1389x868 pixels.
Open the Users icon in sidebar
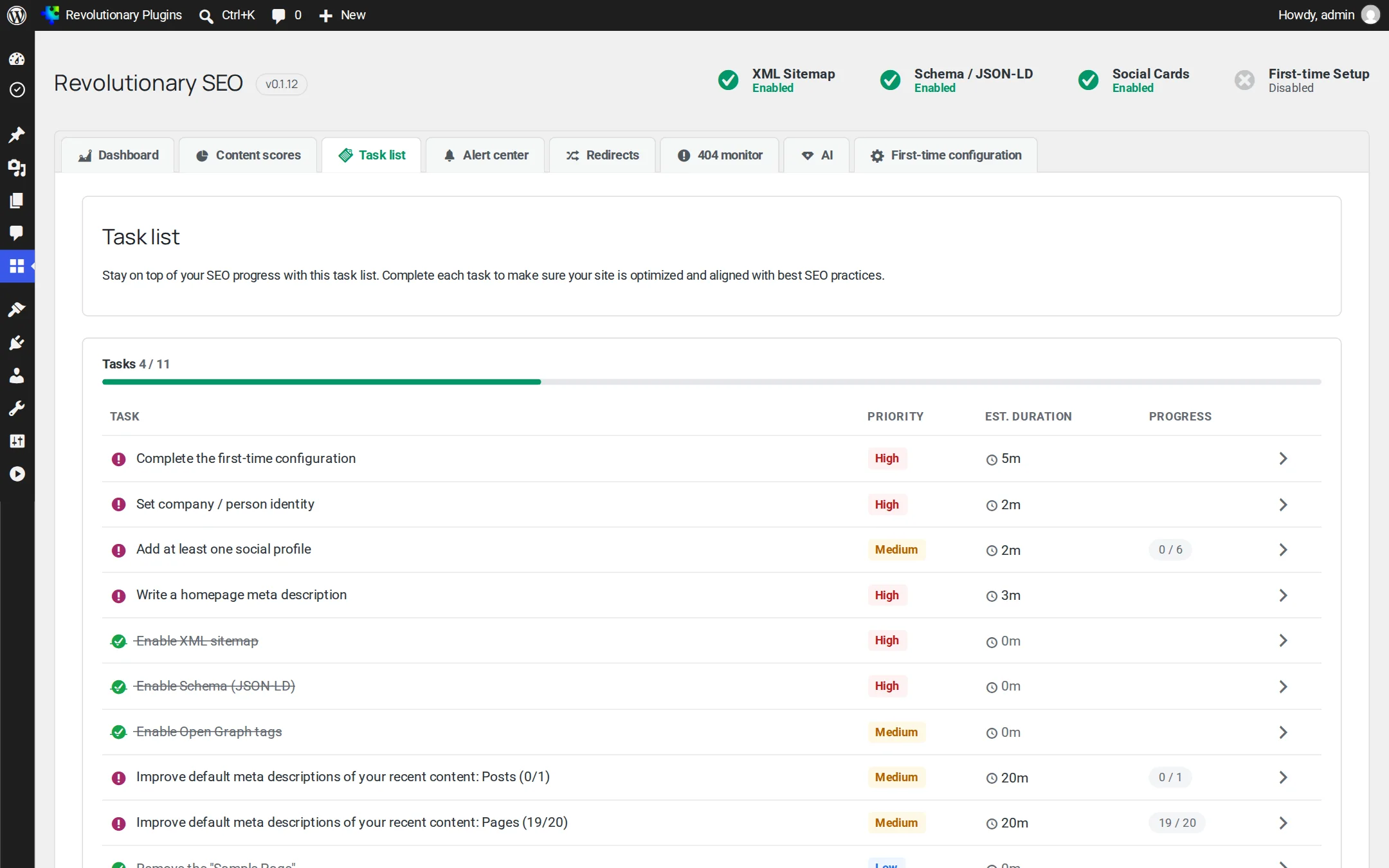click(x=17, y=375)
